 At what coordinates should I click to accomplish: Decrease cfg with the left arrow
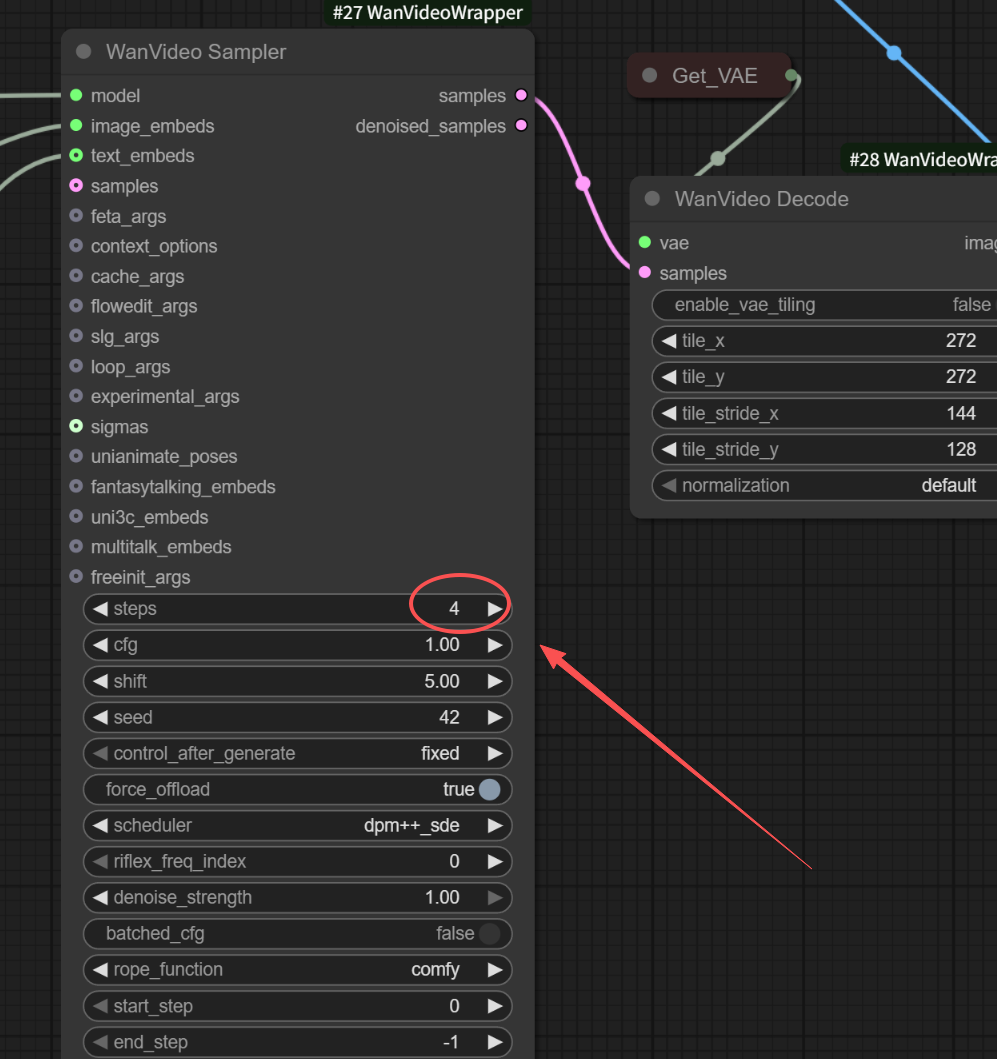pos(100,645)
